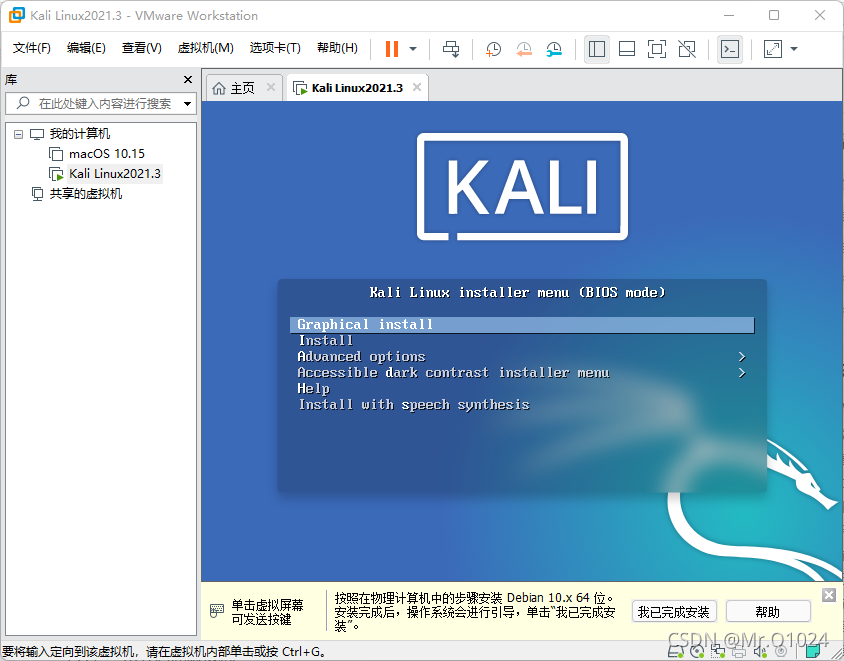Open the power options dropdown arrow
The width and height of the screenshot is (844, 661).
(x=413, y=49)
